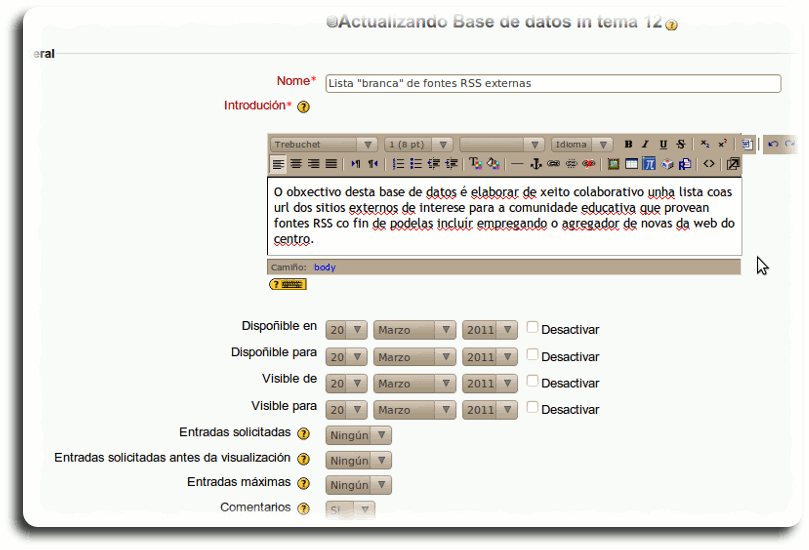Click the body path link
The image size is (809, 550).
tap(325, 267)
